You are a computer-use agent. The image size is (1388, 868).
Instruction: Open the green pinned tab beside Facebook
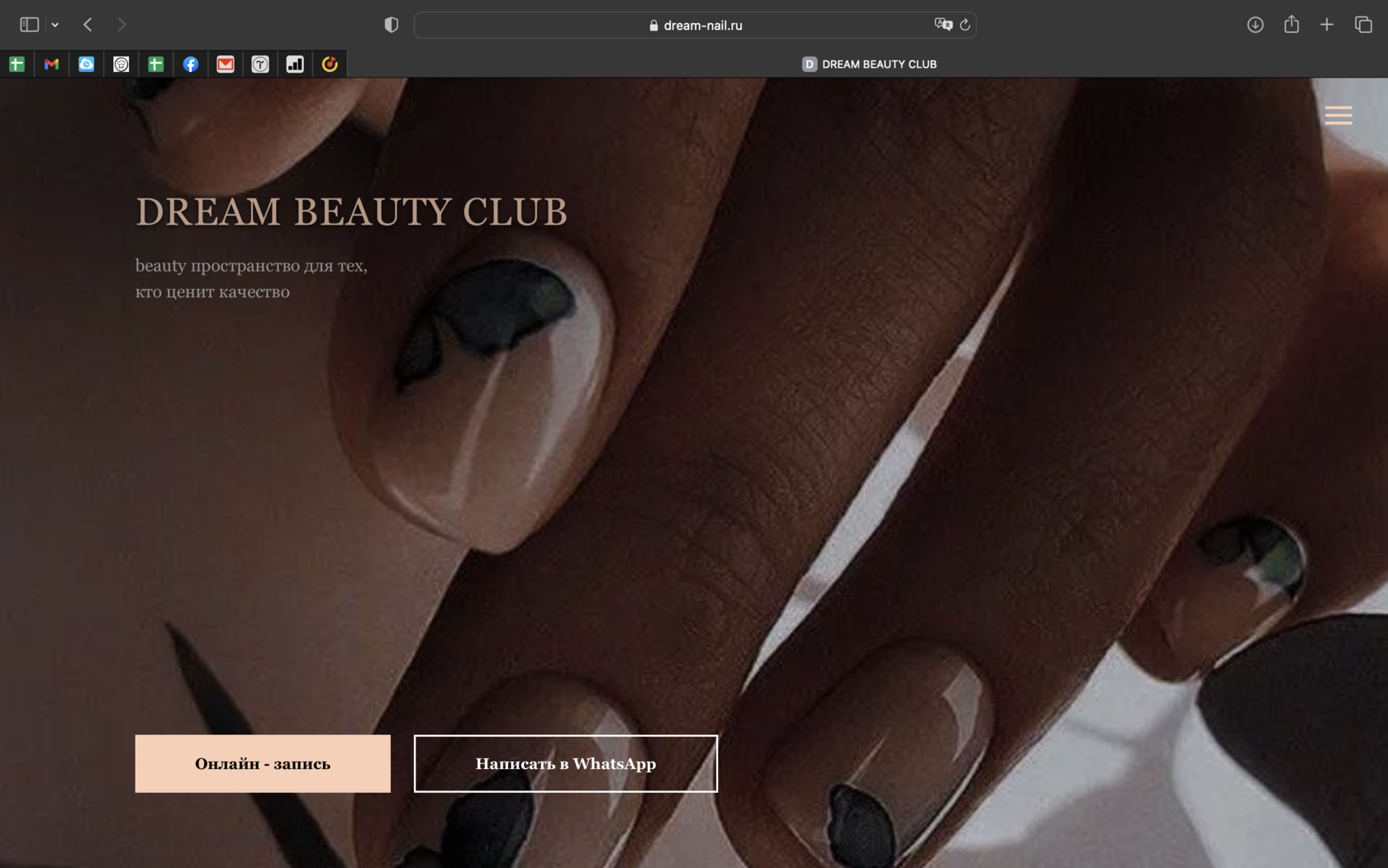pyautogui.click(x=156, y=64)
